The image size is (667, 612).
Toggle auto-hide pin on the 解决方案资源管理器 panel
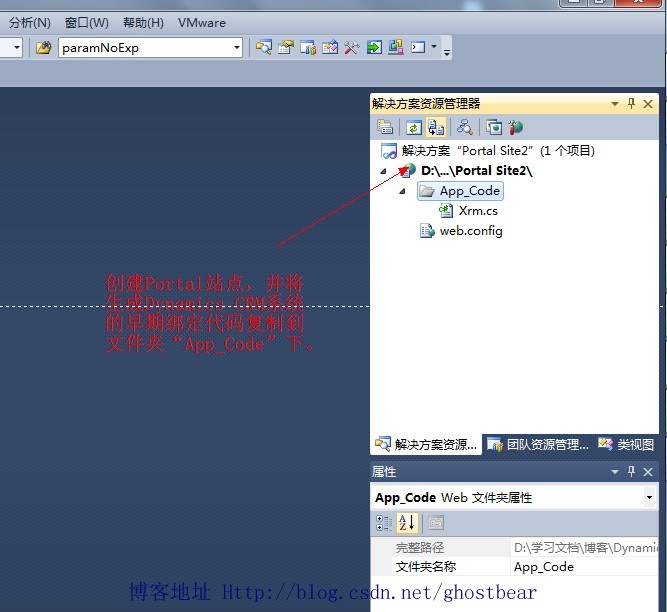(x=631, y=103)
